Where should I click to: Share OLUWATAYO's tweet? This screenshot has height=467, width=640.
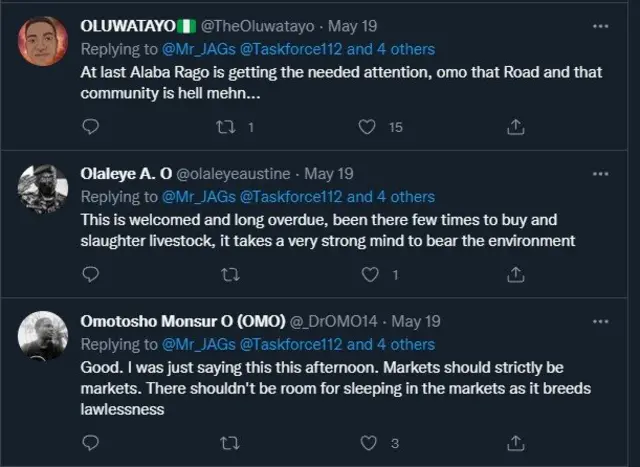(x=516, y=126)
